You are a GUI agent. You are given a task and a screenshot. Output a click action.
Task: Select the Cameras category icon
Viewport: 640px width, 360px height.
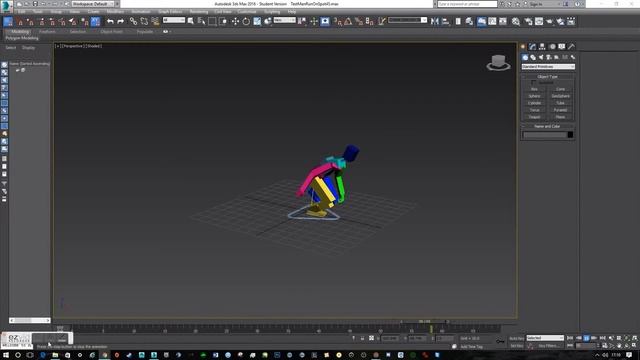(549, 58)
